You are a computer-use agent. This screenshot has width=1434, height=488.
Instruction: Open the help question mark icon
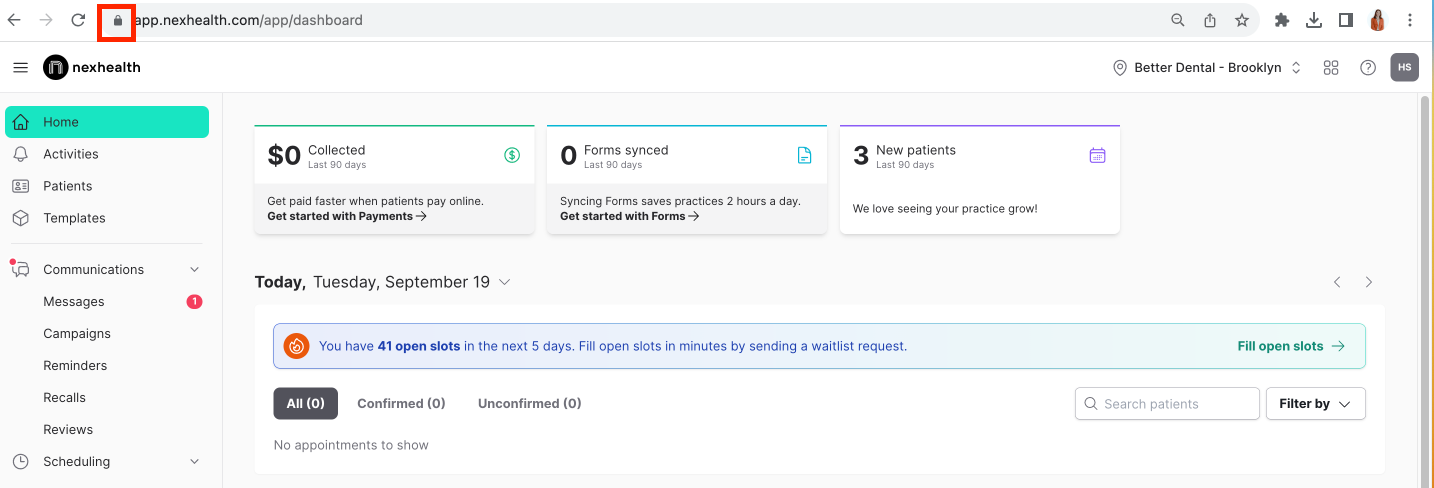click(1368, 68)
